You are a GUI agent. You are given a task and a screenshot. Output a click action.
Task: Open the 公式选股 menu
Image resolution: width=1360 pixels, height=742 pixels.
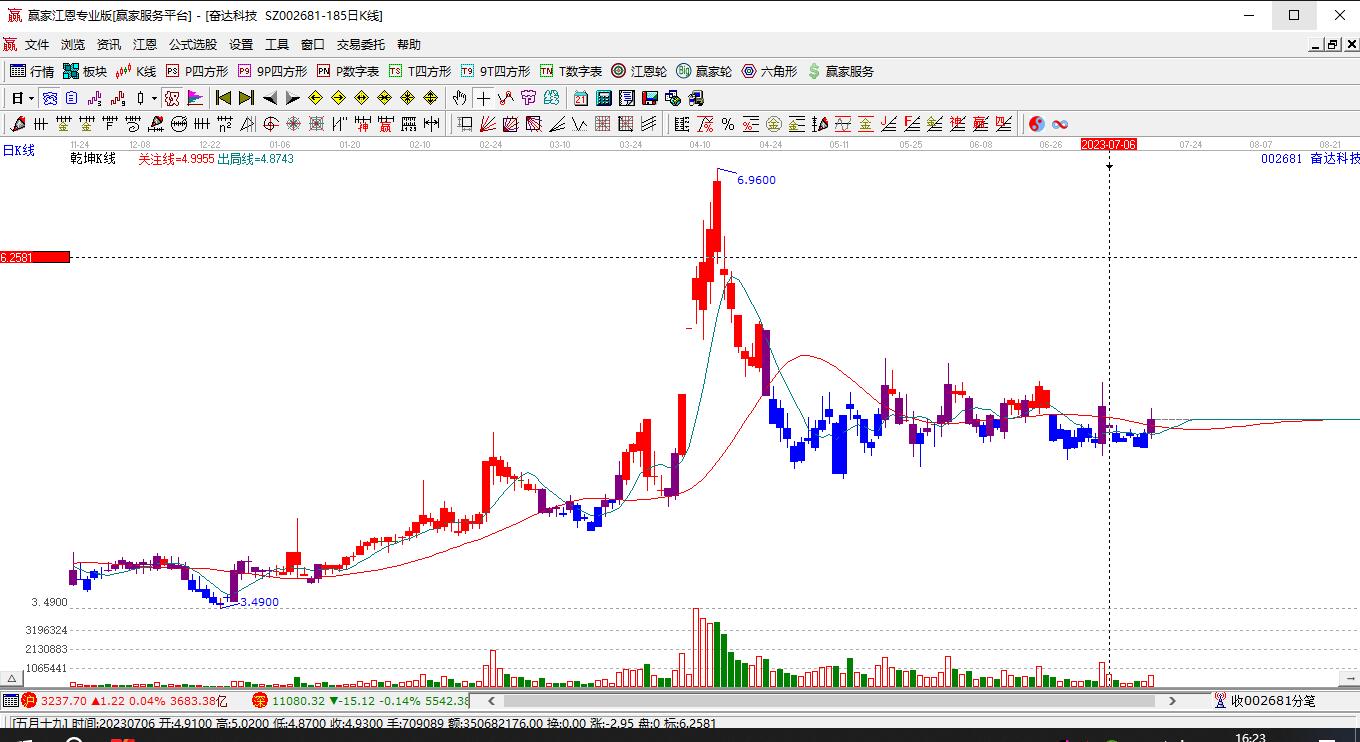coord(193,45)
